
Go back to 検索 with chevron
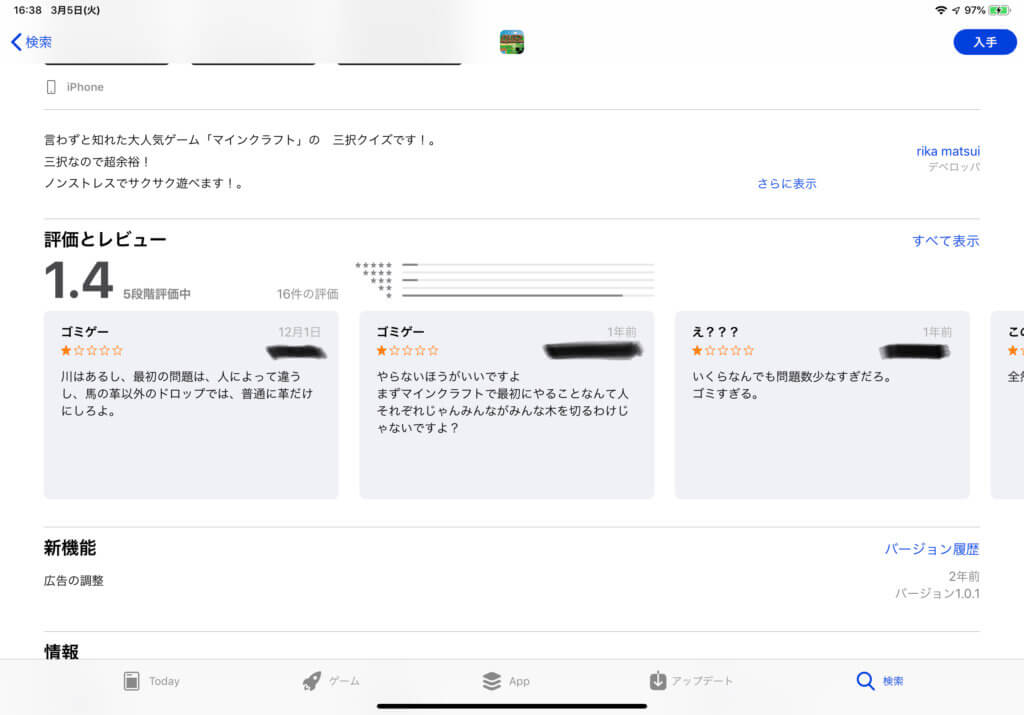31,42
